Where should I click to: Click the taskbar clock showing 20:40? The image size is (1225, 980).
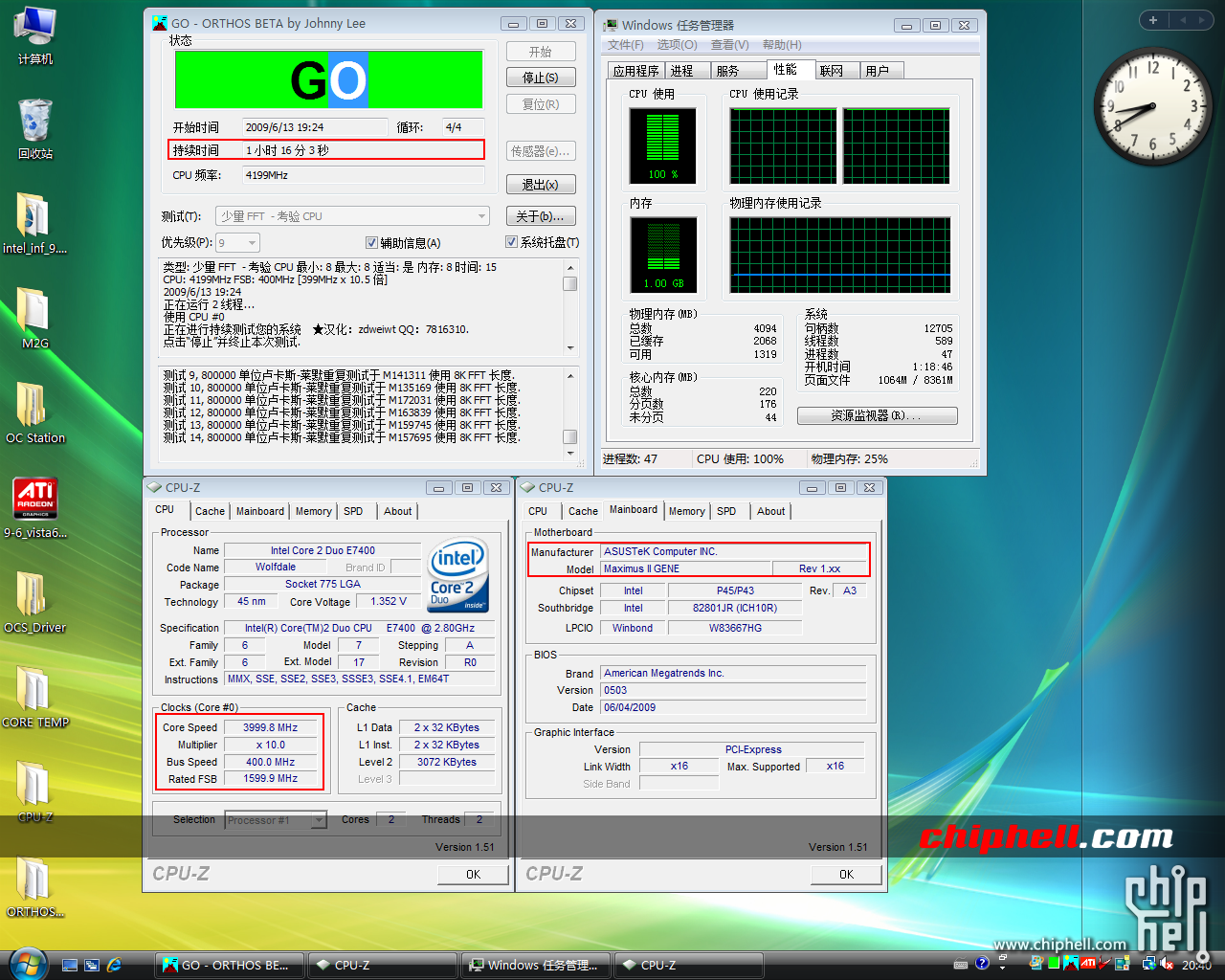1196,965
